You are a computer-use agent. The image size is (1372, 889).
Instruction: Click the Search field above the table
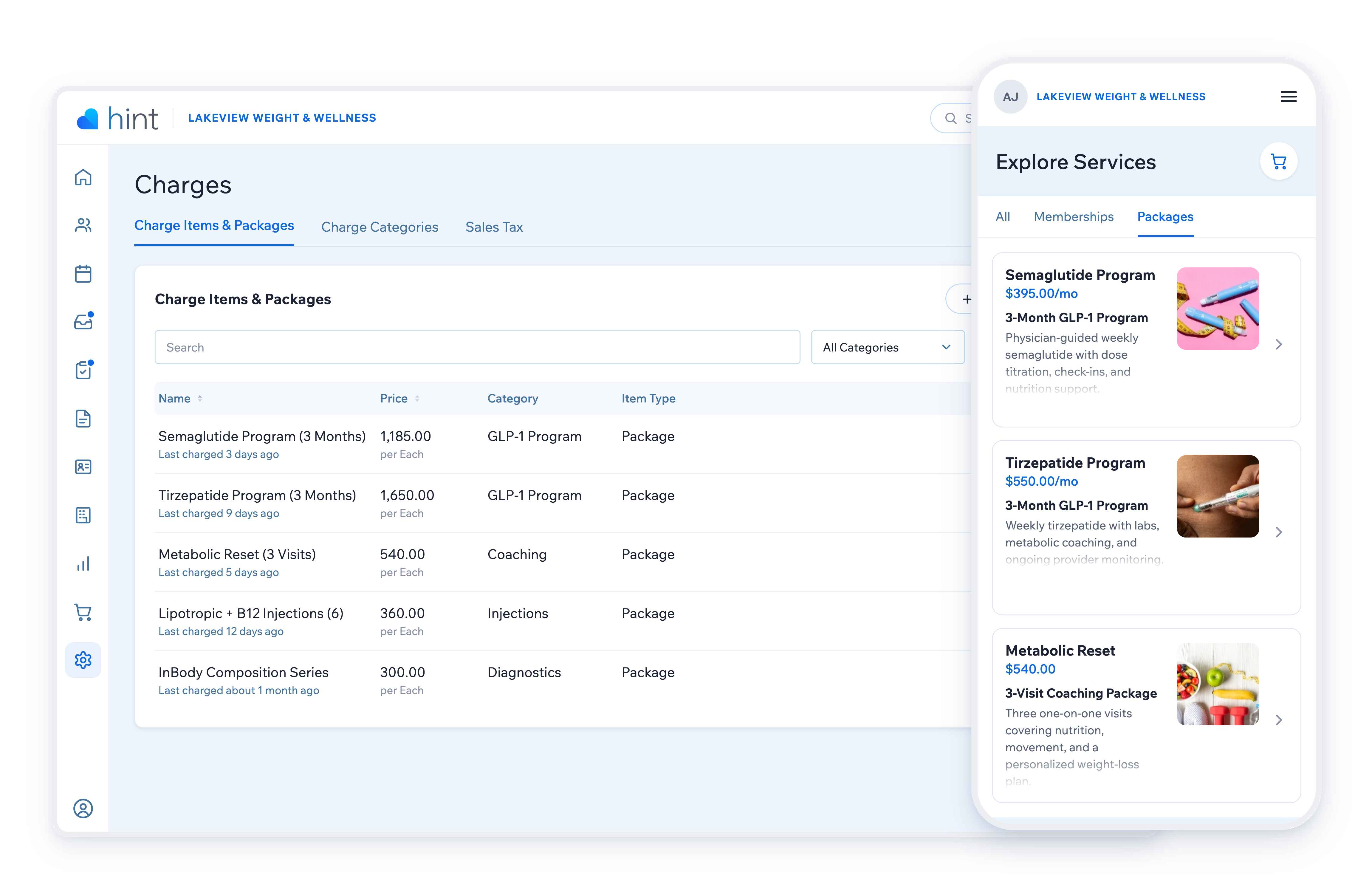point(477,347)
